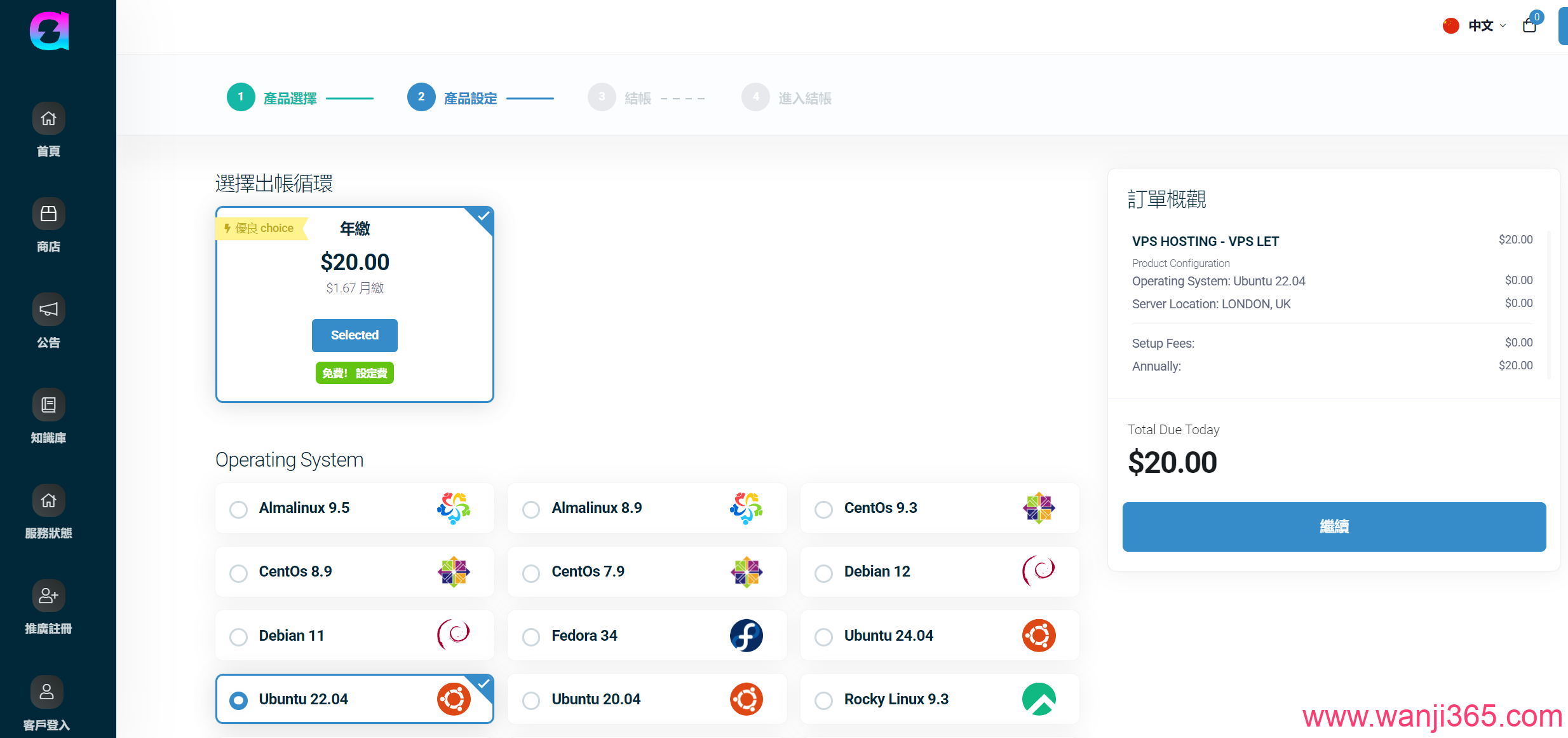Go to step 4 進入結帳
Screen dimensions: 1568x738
(x=787, y=97)
